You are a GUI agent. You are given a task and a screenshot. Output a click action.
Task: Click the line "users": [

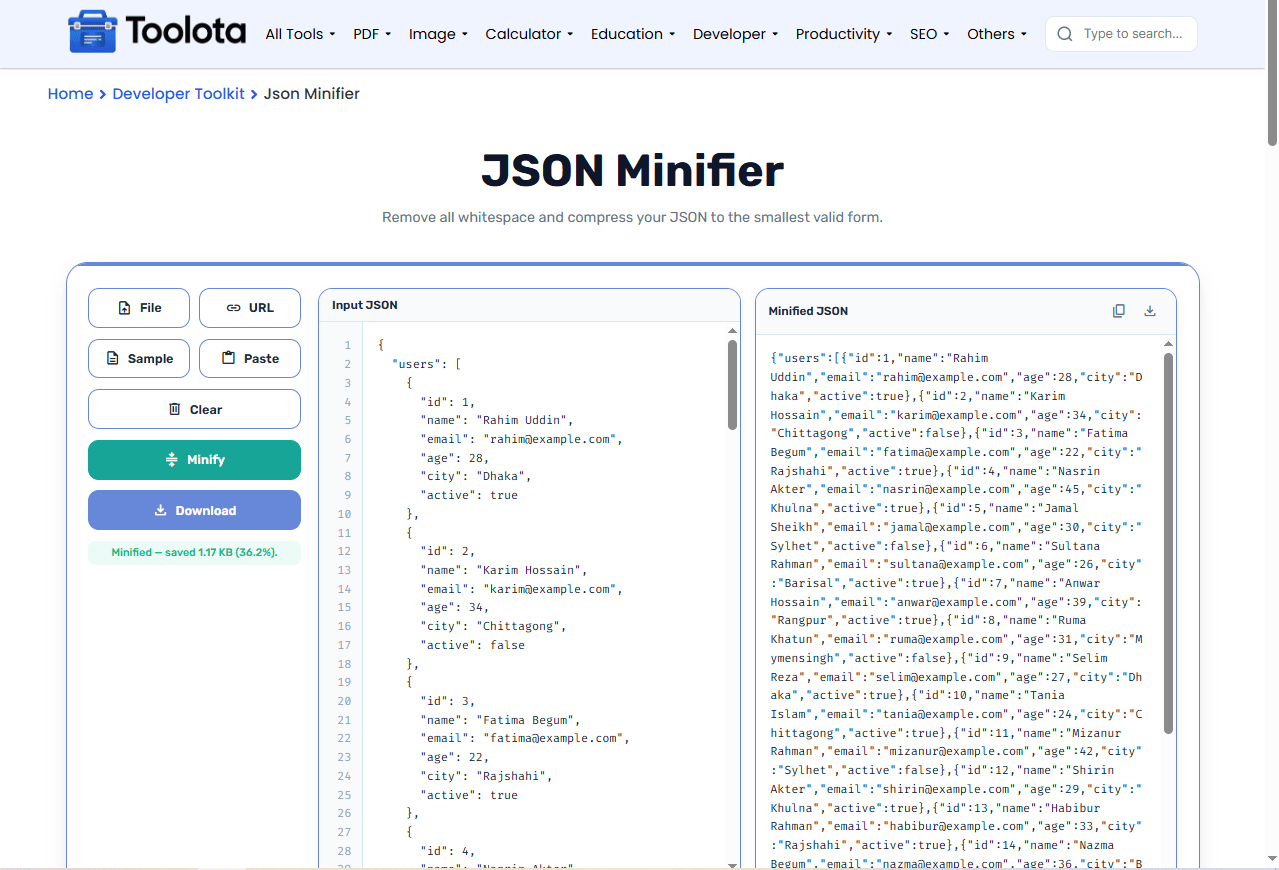[x=427, y=364]
